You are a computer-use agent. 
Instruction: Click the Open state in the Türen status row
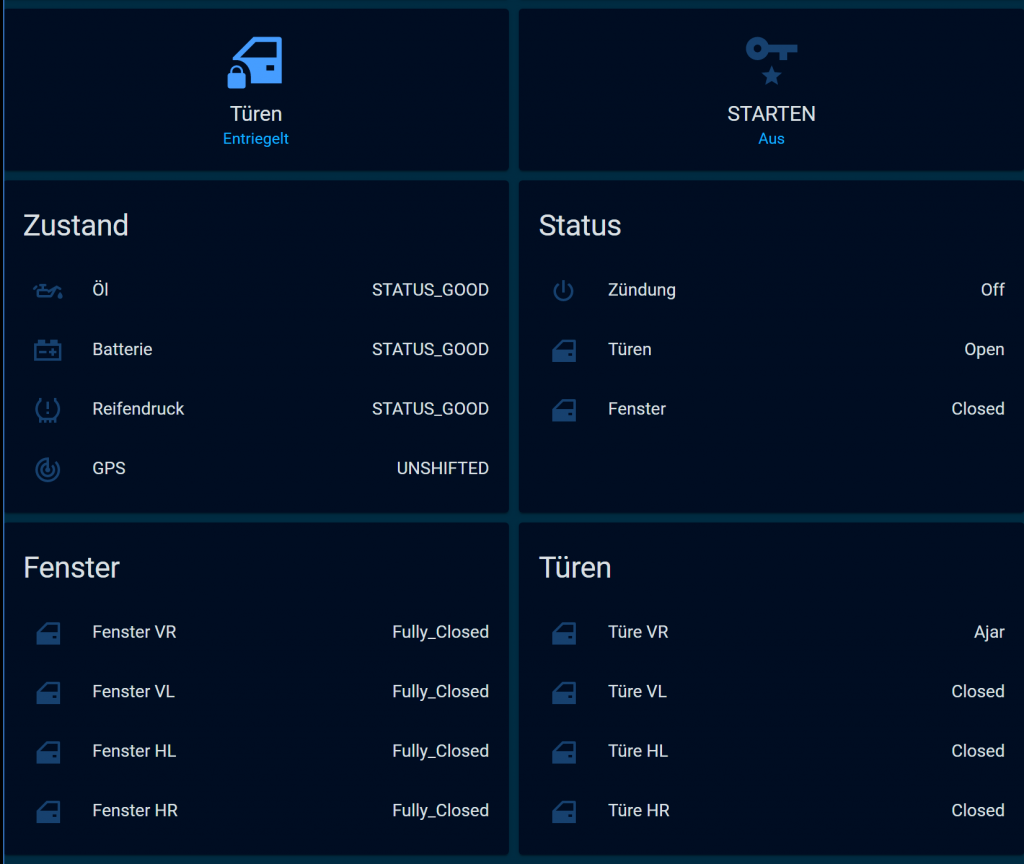[984, 350]
